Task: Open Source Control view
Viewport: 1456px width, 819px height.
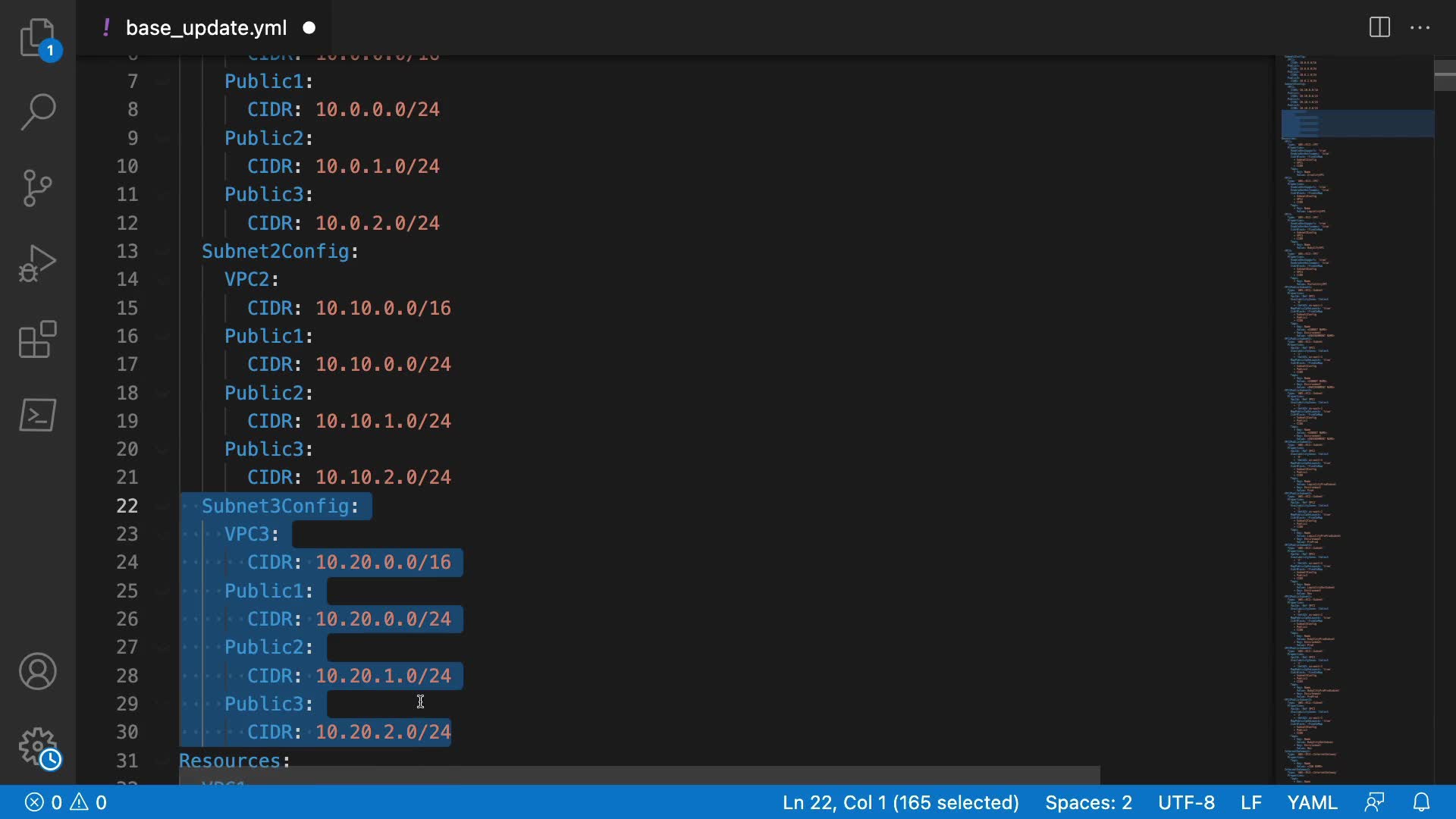Action: [37, 188]
